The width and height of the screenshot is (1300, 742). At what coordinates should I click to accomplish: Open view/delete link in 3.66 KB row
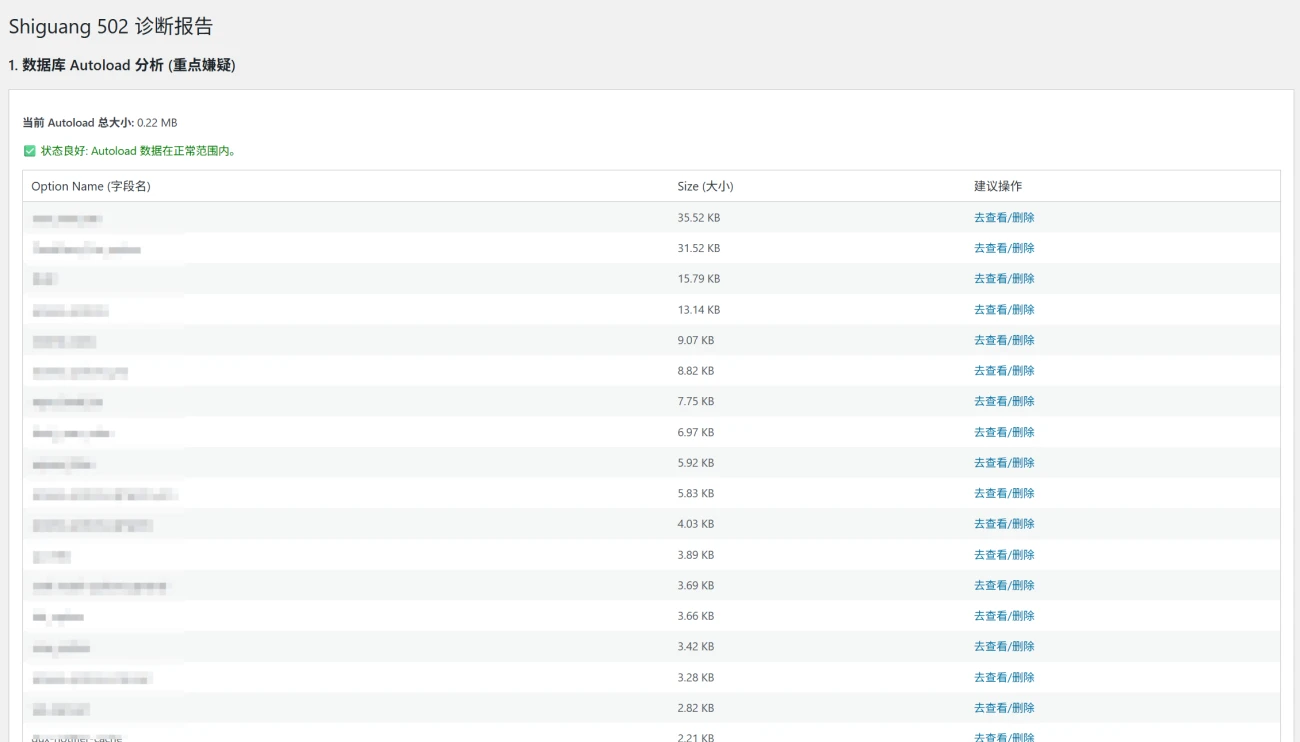tap(1004, 616)
